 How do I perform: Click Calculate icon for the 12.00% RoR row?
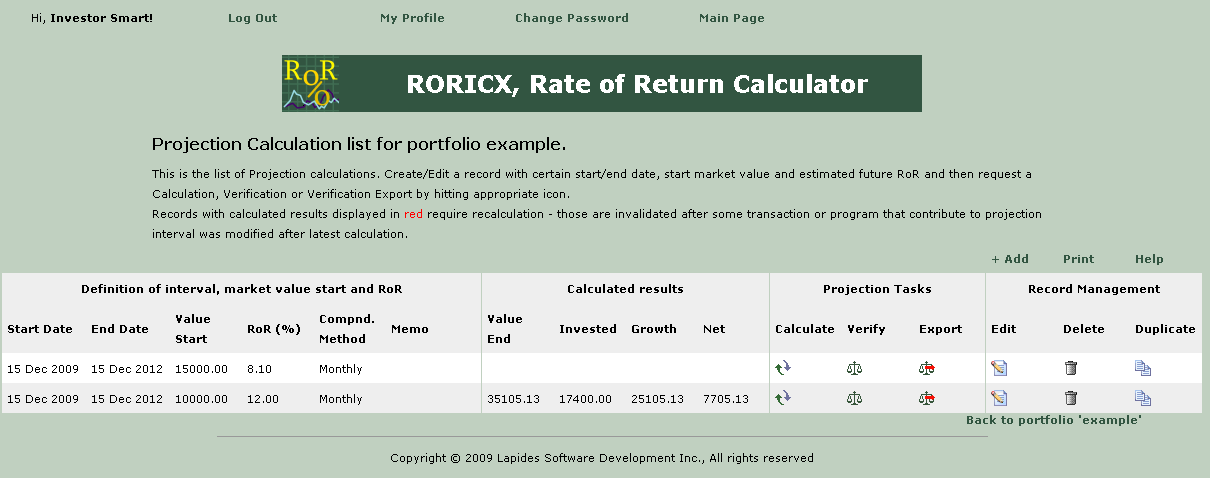[x=783, y=398]
